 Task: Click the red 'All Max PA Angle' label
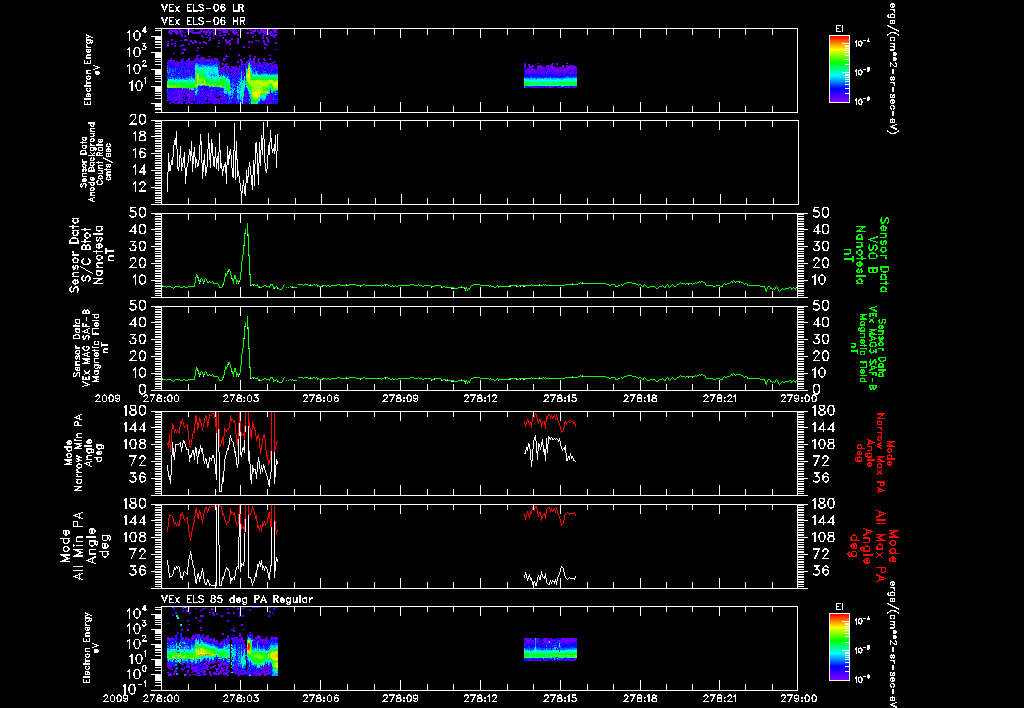click(x=873, y=546)
